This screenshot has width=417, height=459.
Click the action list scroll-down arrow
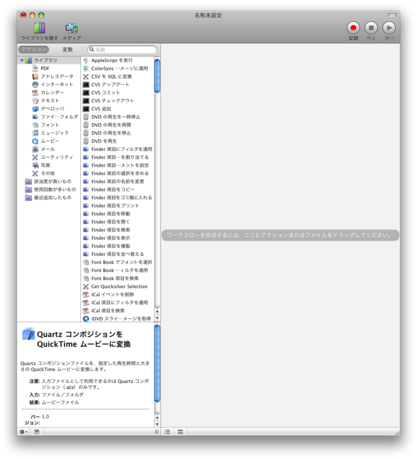click(157, 318)
